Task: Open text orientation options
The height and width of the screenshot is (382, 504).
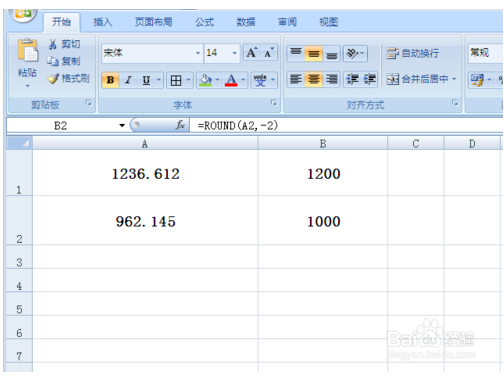Action: pyautogui.click(x=355, y=53)
